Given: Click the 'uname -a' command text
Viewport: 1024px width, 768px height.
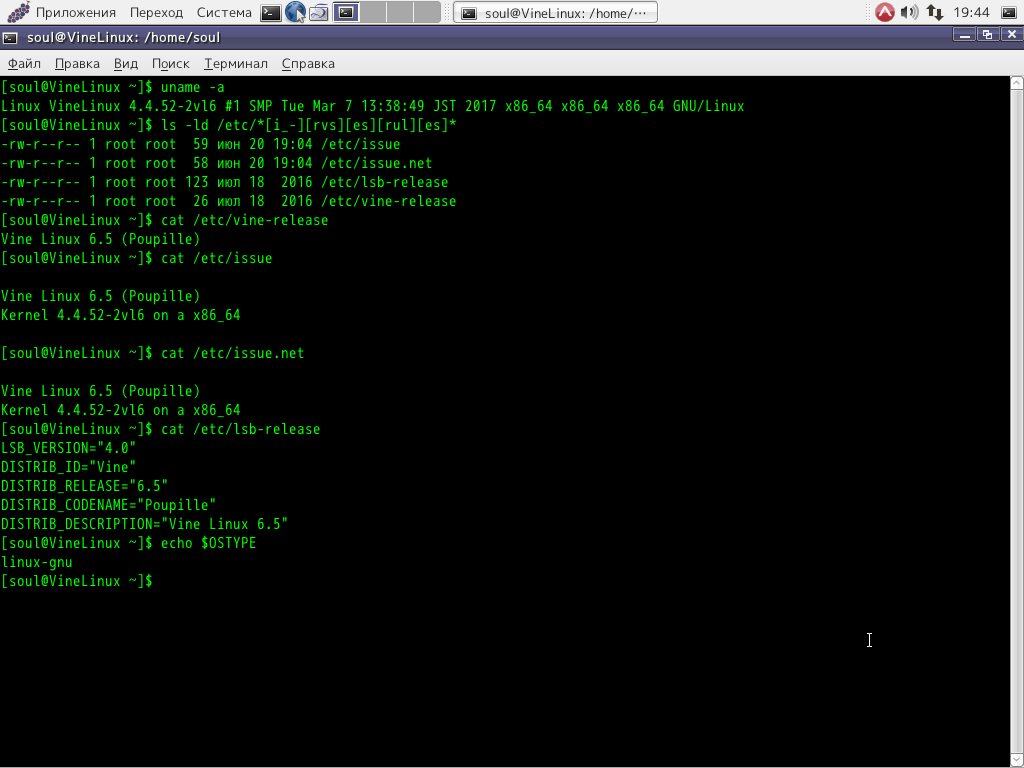Looking at the screenshot, I should [x=193, y=87].
